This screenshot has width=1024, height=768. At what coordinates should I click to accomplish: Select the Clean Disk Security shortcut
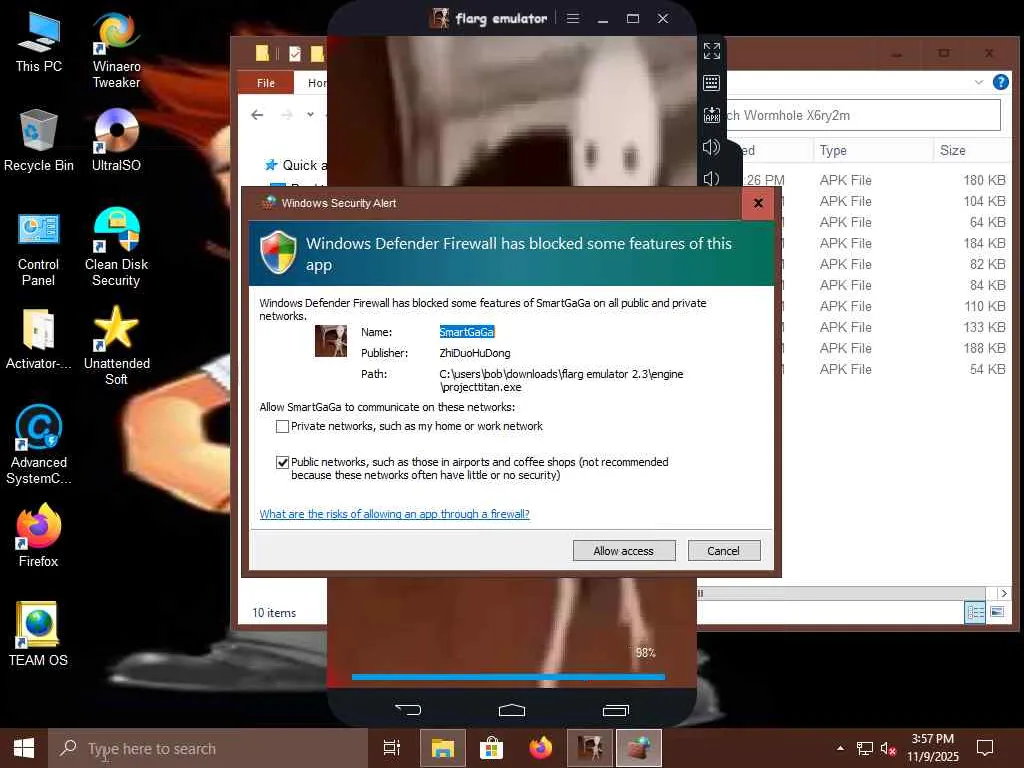point(116,248)
